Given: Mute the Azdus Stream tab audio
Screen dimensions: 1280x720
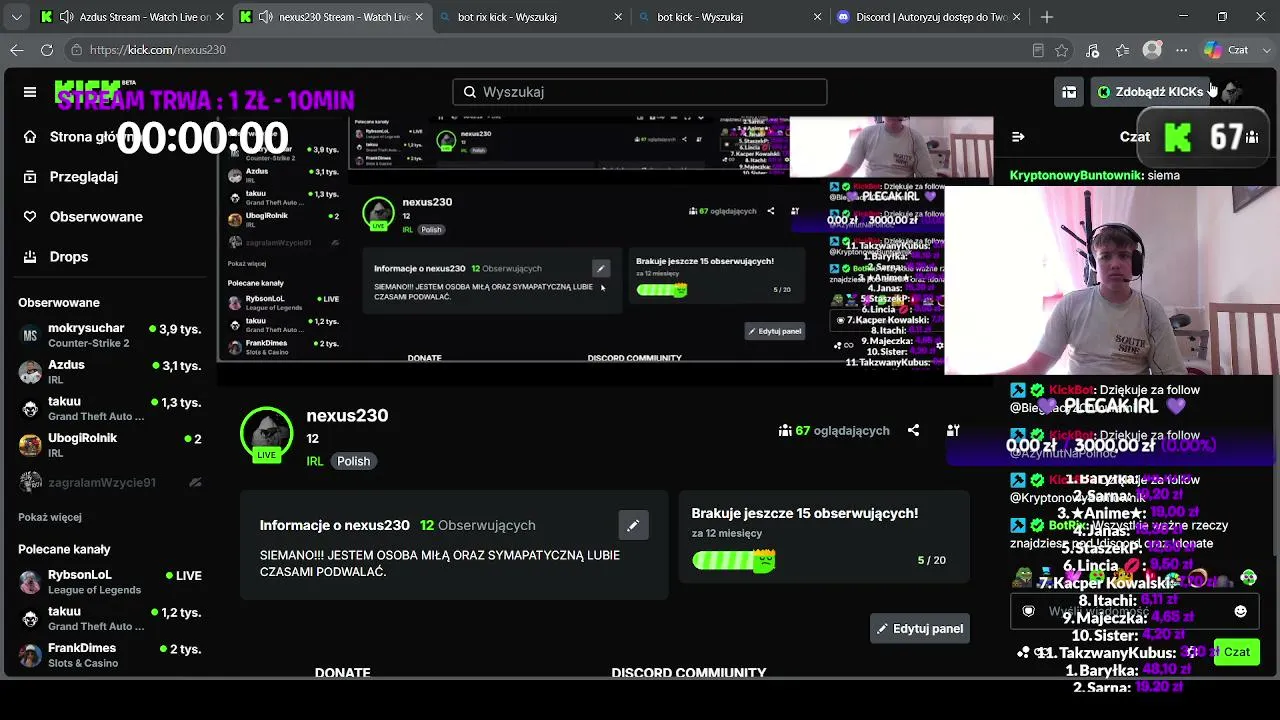Looking at the screenshot, I should 66,17.
